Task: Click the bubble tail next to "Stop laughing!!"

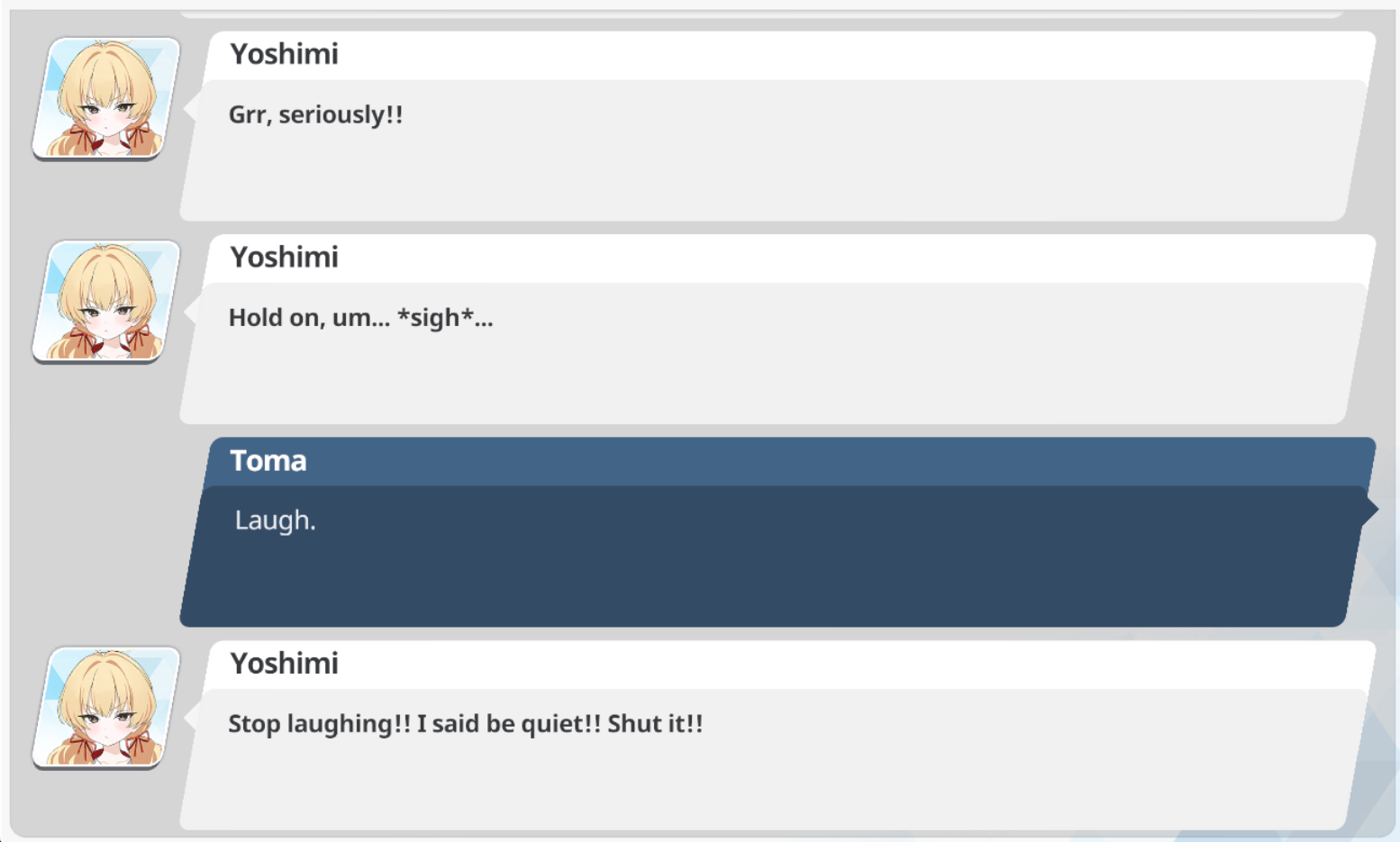Action: [190, 718]
